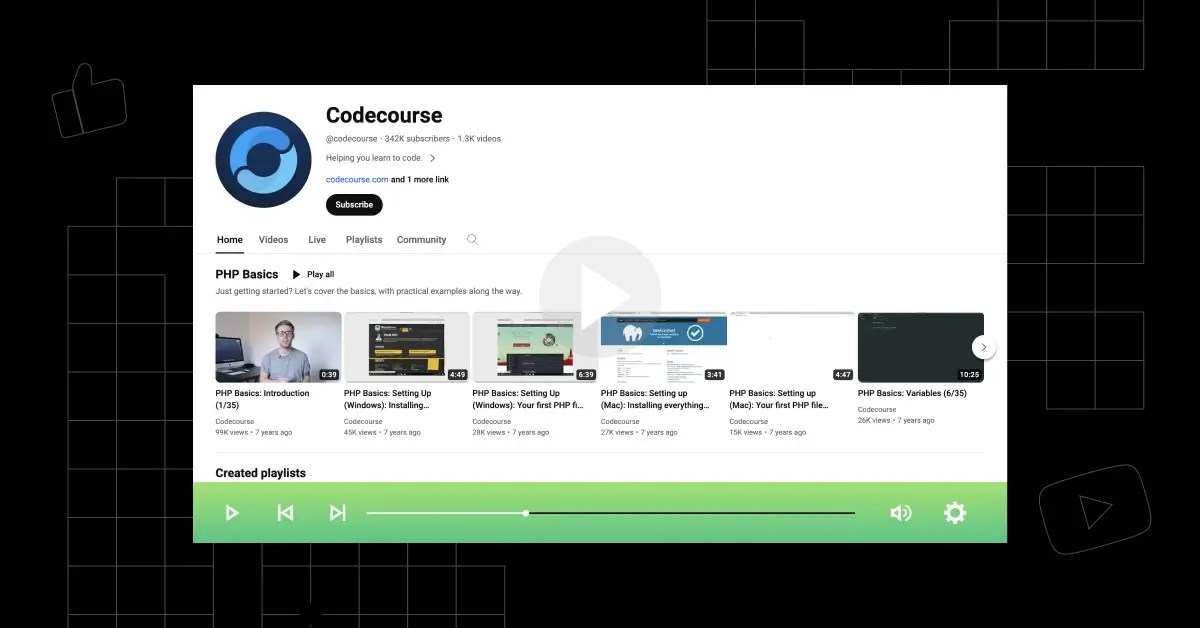
Task: Click Codecourse name under the Variables video
Action: [x=877, y=410]
